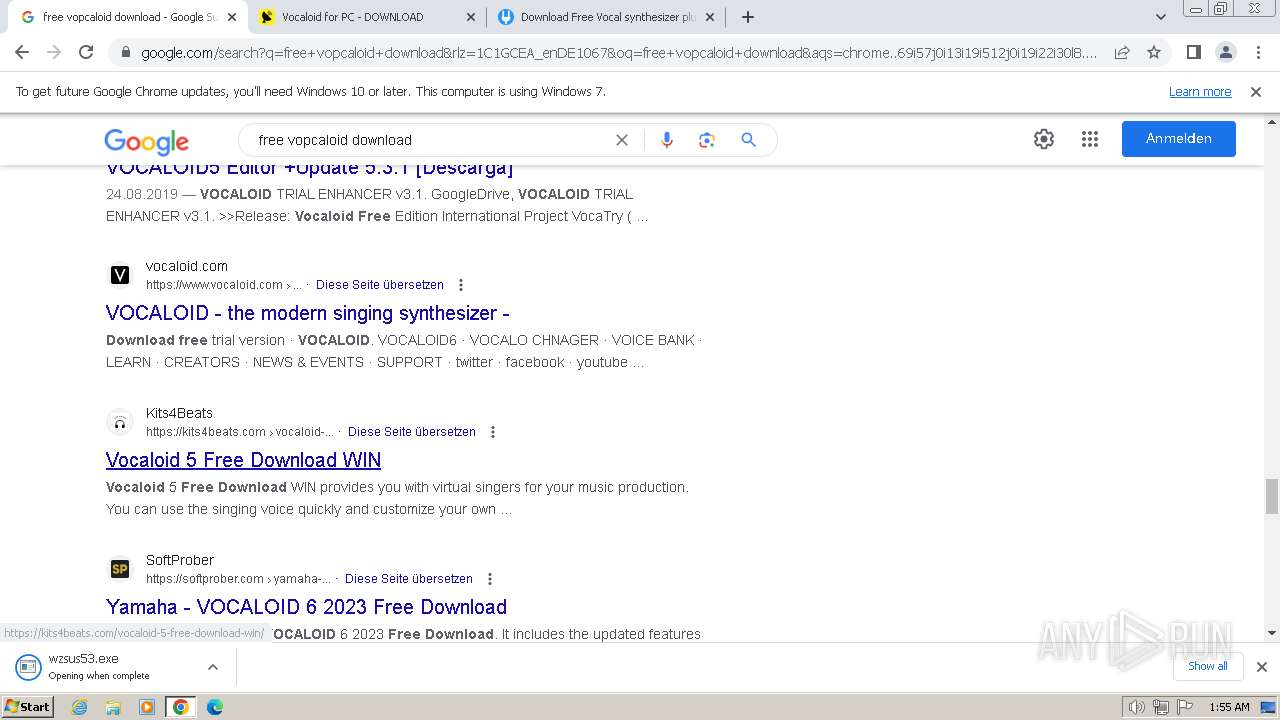Click the SoftProber favicon
This screenshot has width=1280, height=720.
tap(120, 569)
